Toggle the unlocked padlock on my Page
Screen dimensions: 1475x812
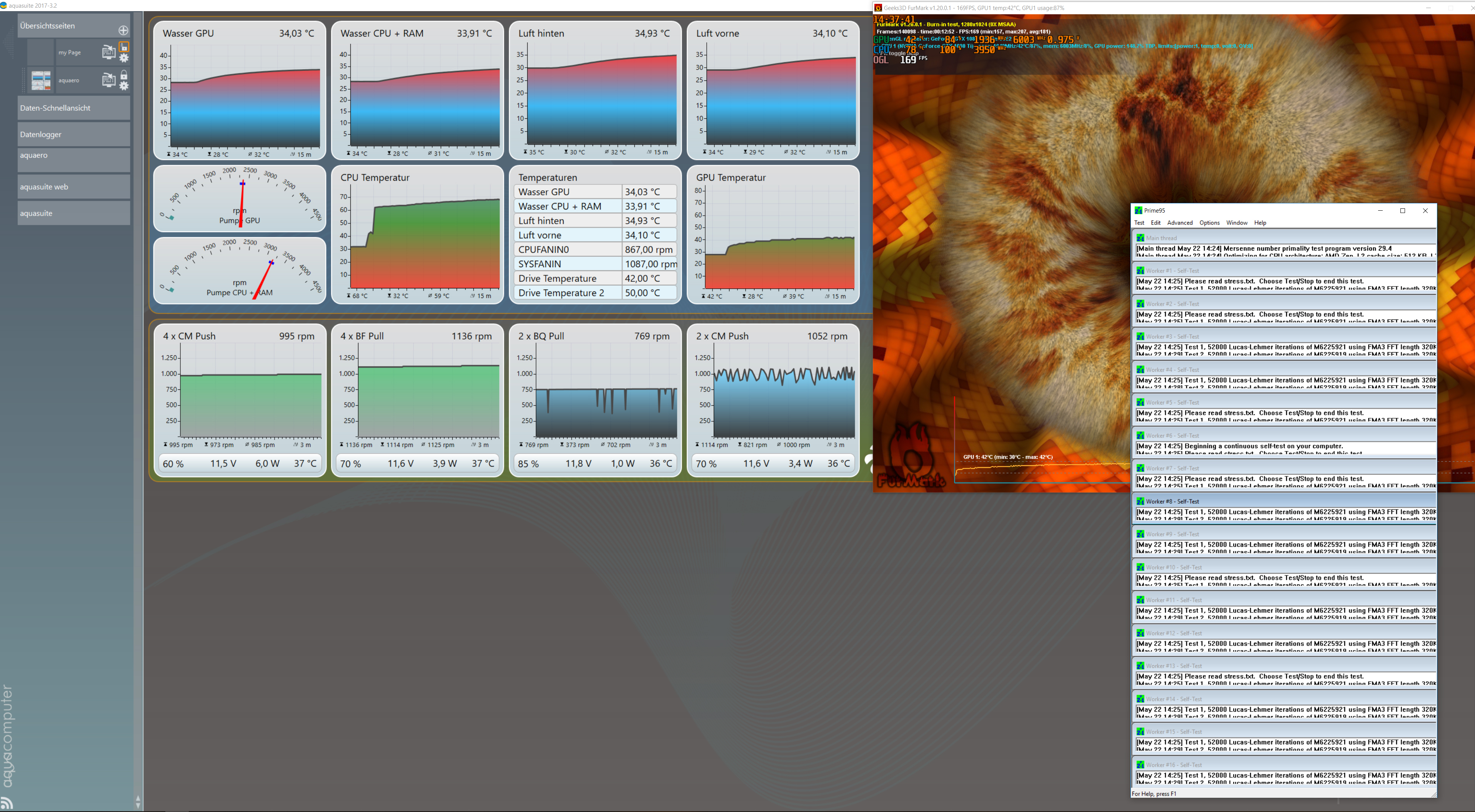tap(124, 47)
